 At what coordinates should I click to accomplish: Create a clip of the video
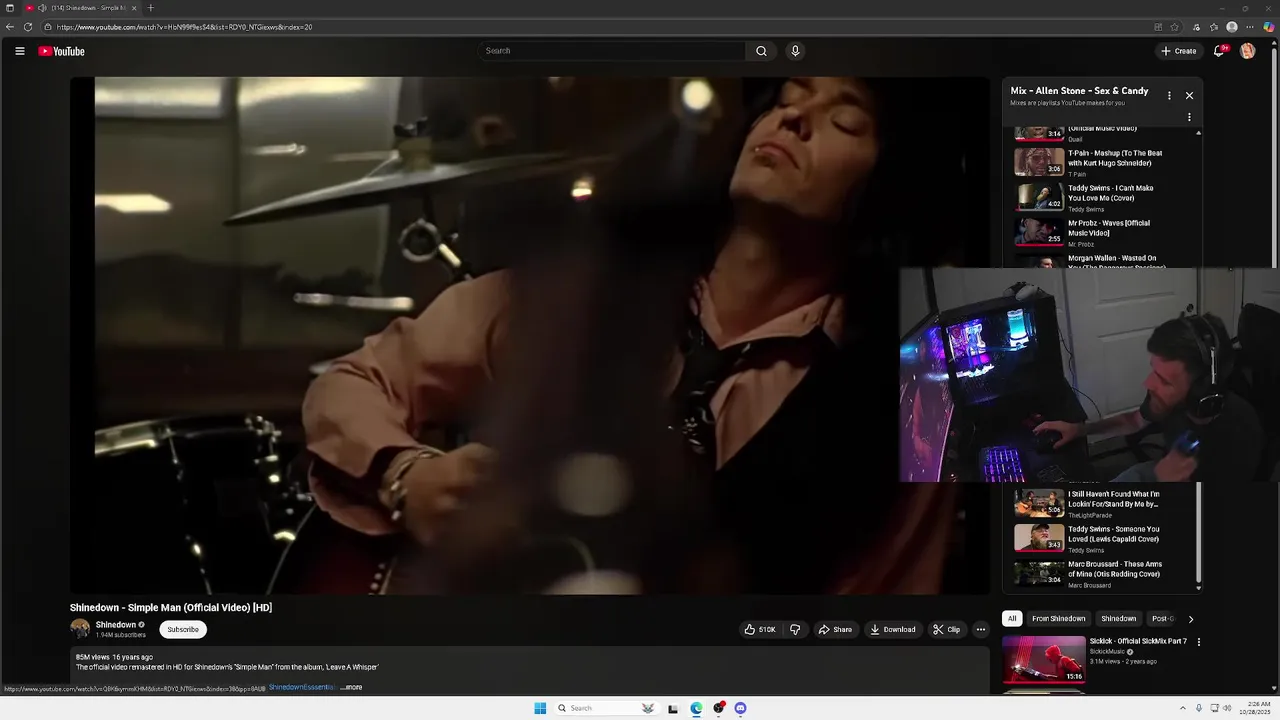pos(946,629)
